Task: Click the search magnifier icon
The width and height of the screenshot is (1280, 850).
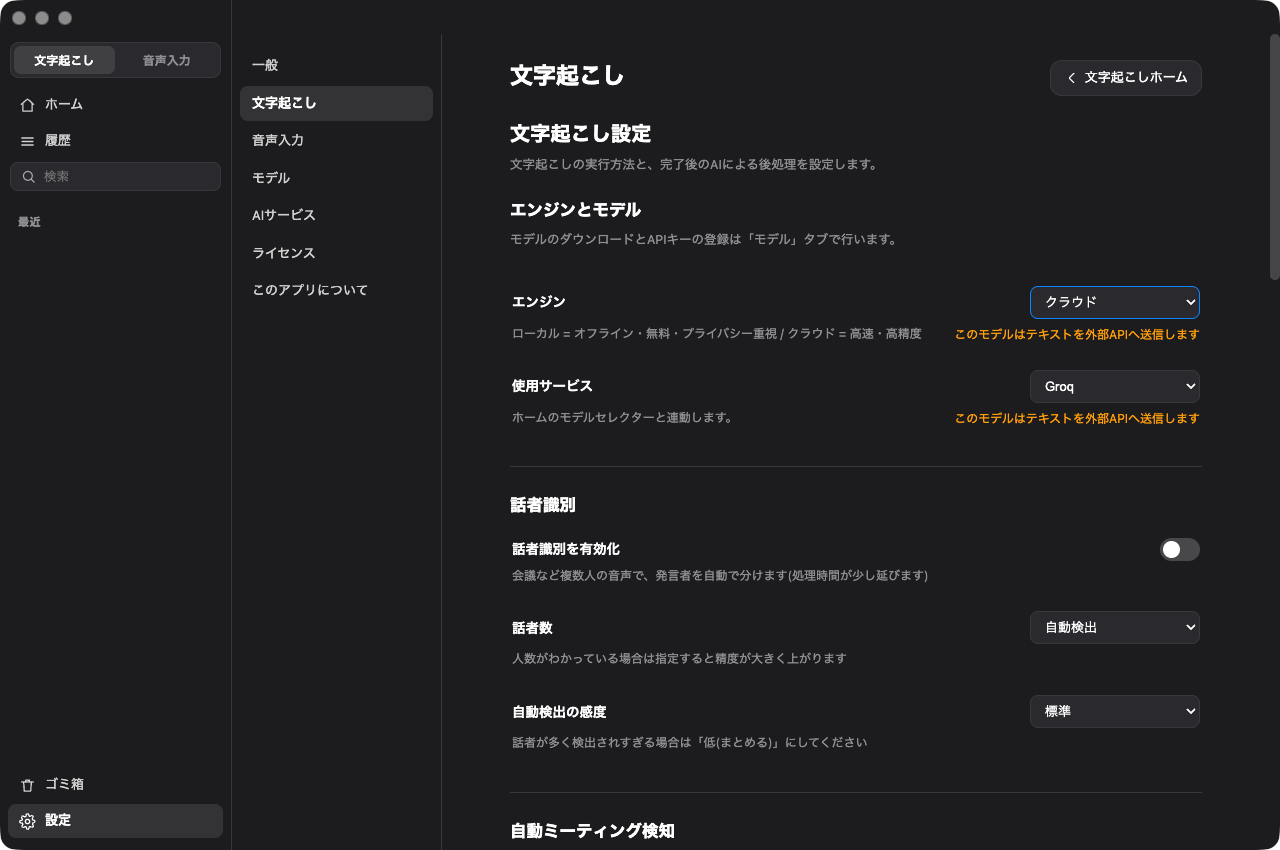Action: [x=29, y=176]
